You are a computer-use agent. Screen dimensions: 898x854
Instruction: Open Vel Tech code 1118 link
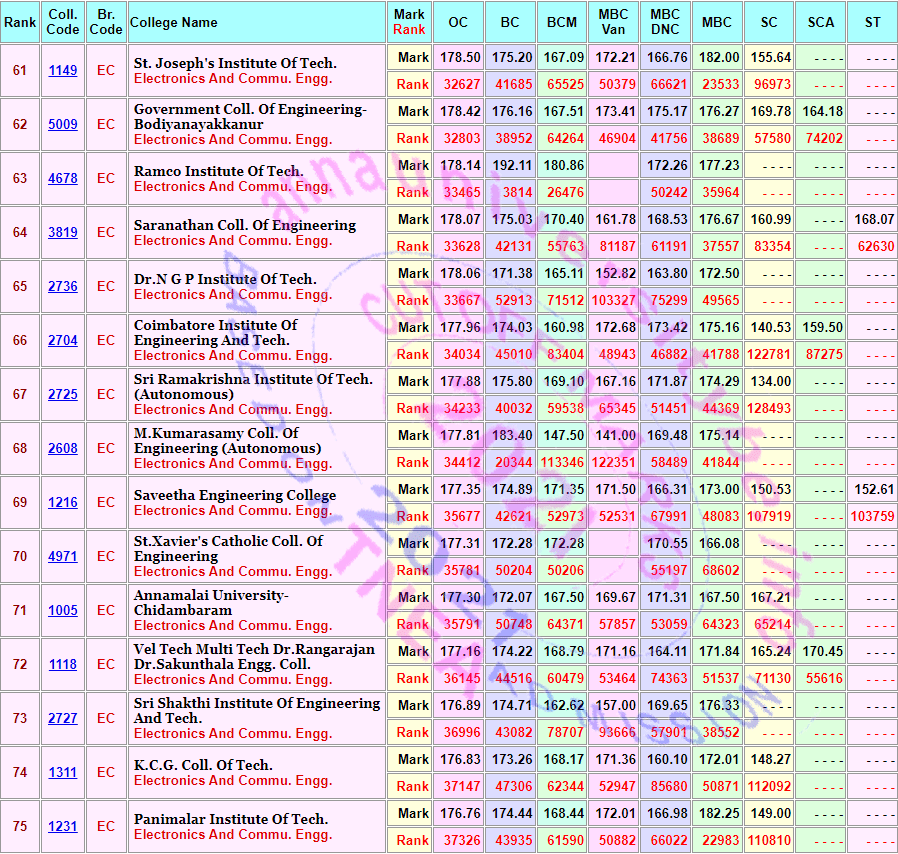[63, 664]
